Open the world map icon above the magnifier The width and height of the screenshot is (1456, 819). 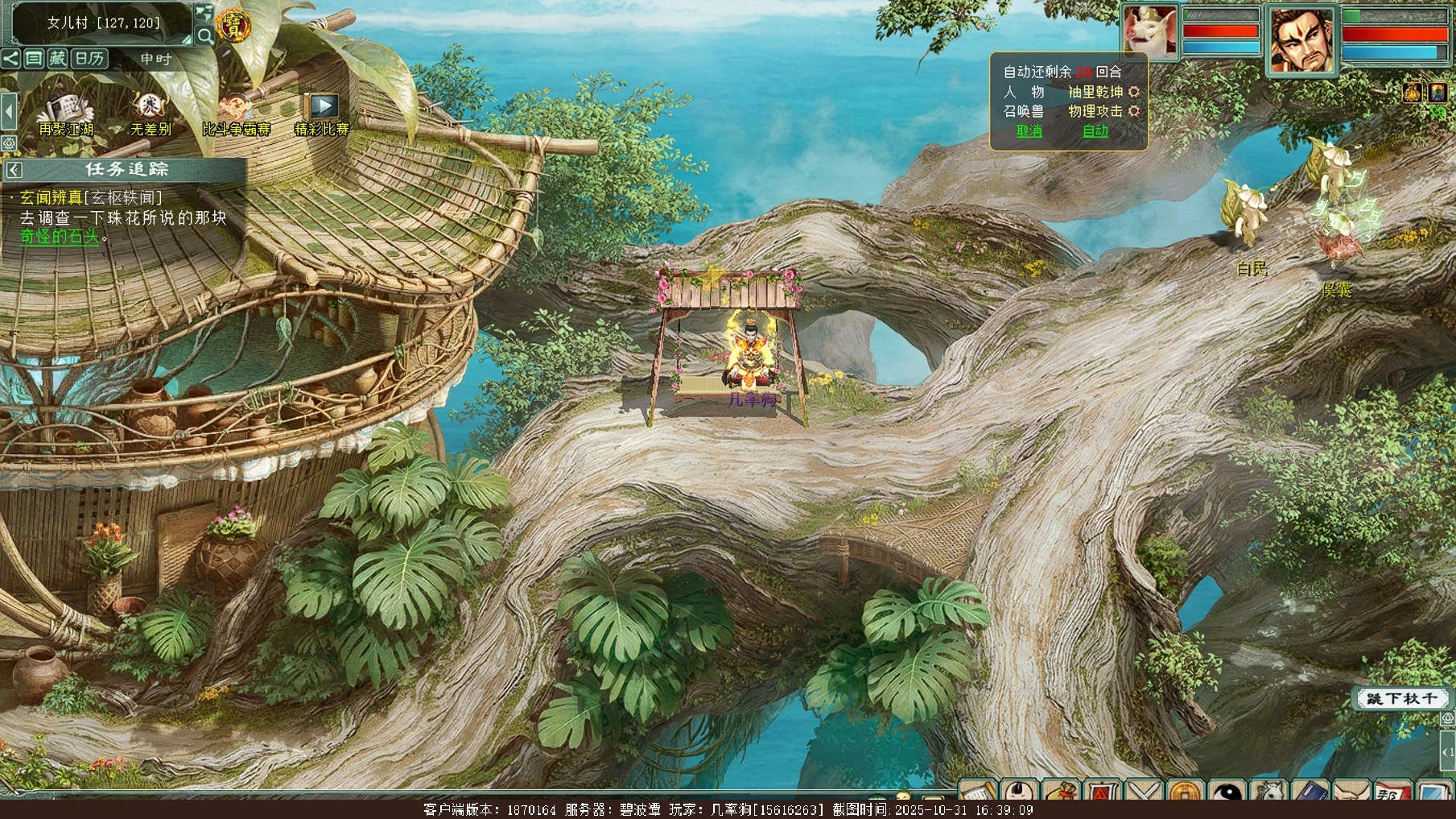204,12
